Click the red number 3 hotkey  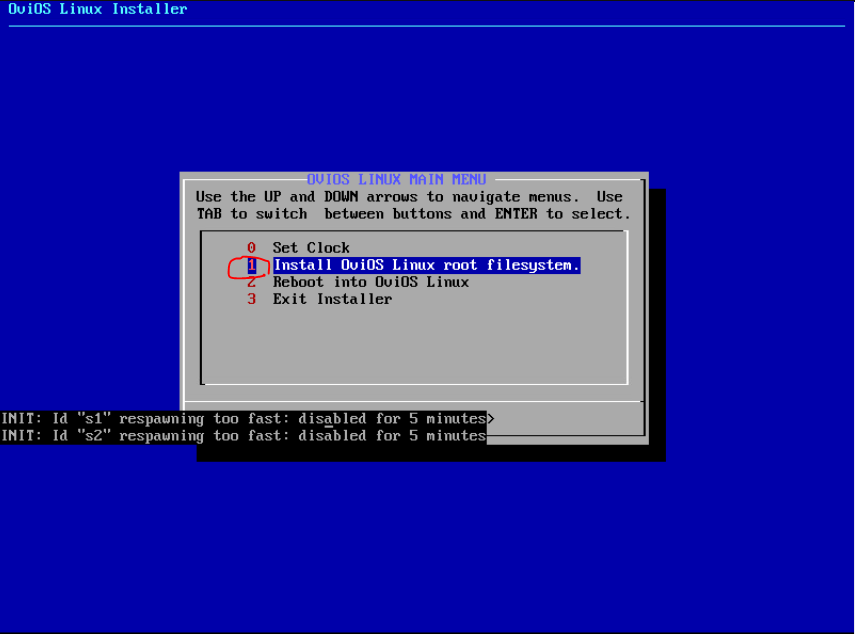click(x=251, y=299)
